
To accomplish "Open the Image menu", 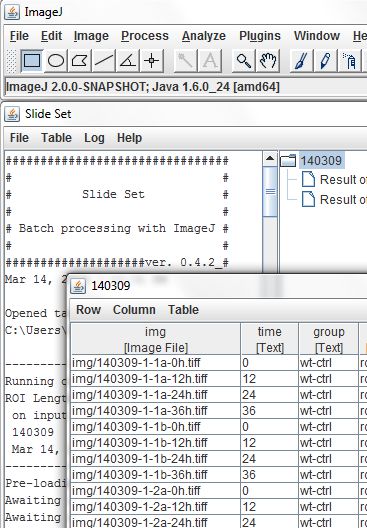I will (x=91, y=36).
